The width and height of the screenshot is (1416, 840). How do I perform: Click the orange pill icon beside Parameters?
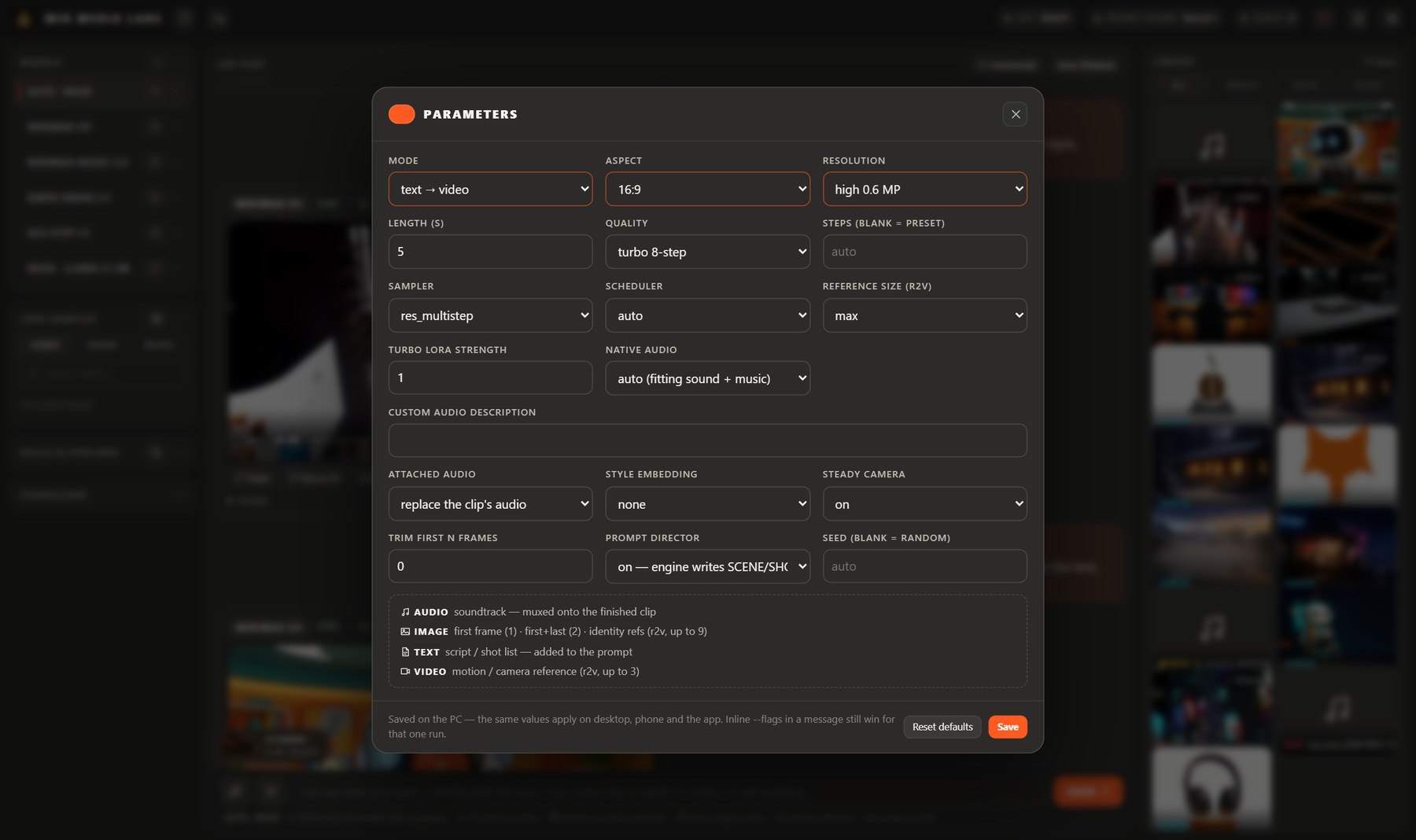coord(401,114)
